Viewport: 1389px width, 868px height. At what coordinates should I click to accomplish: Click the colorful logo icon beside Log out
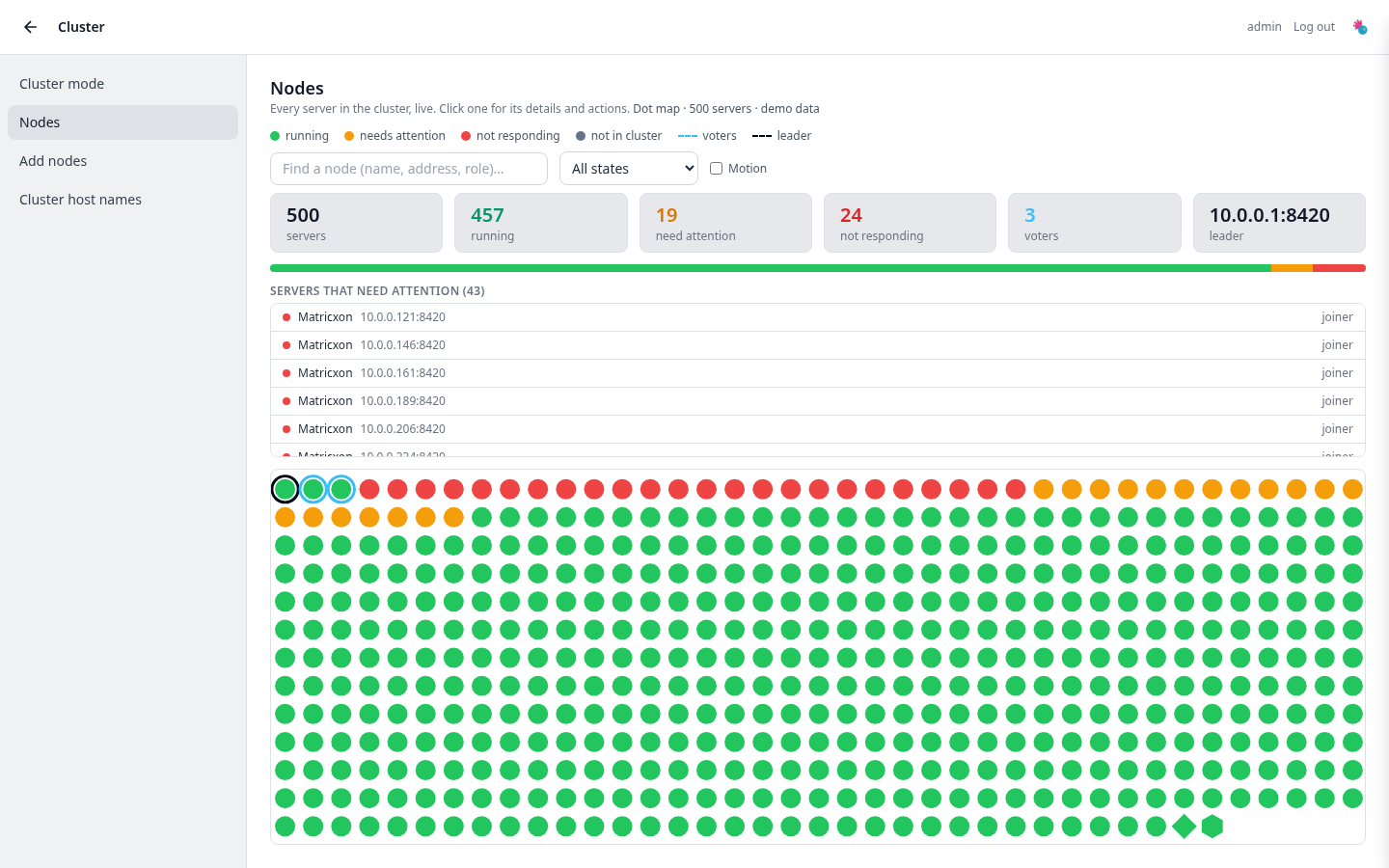(x=1360, y=27)
